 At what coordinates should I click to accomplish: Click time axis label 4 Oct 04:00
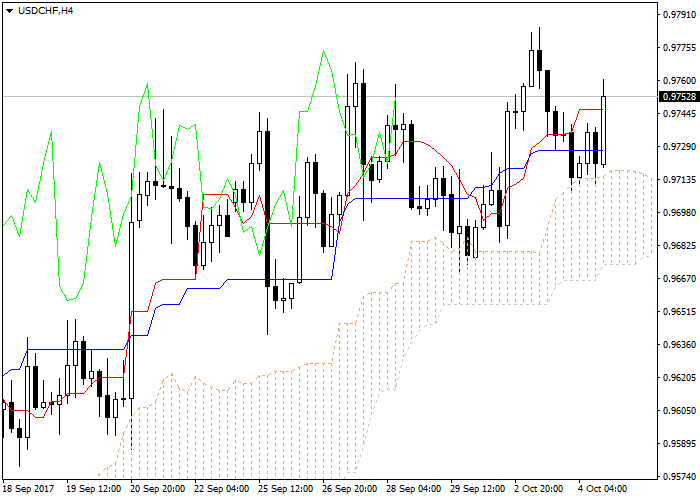(x=603, y=489)
